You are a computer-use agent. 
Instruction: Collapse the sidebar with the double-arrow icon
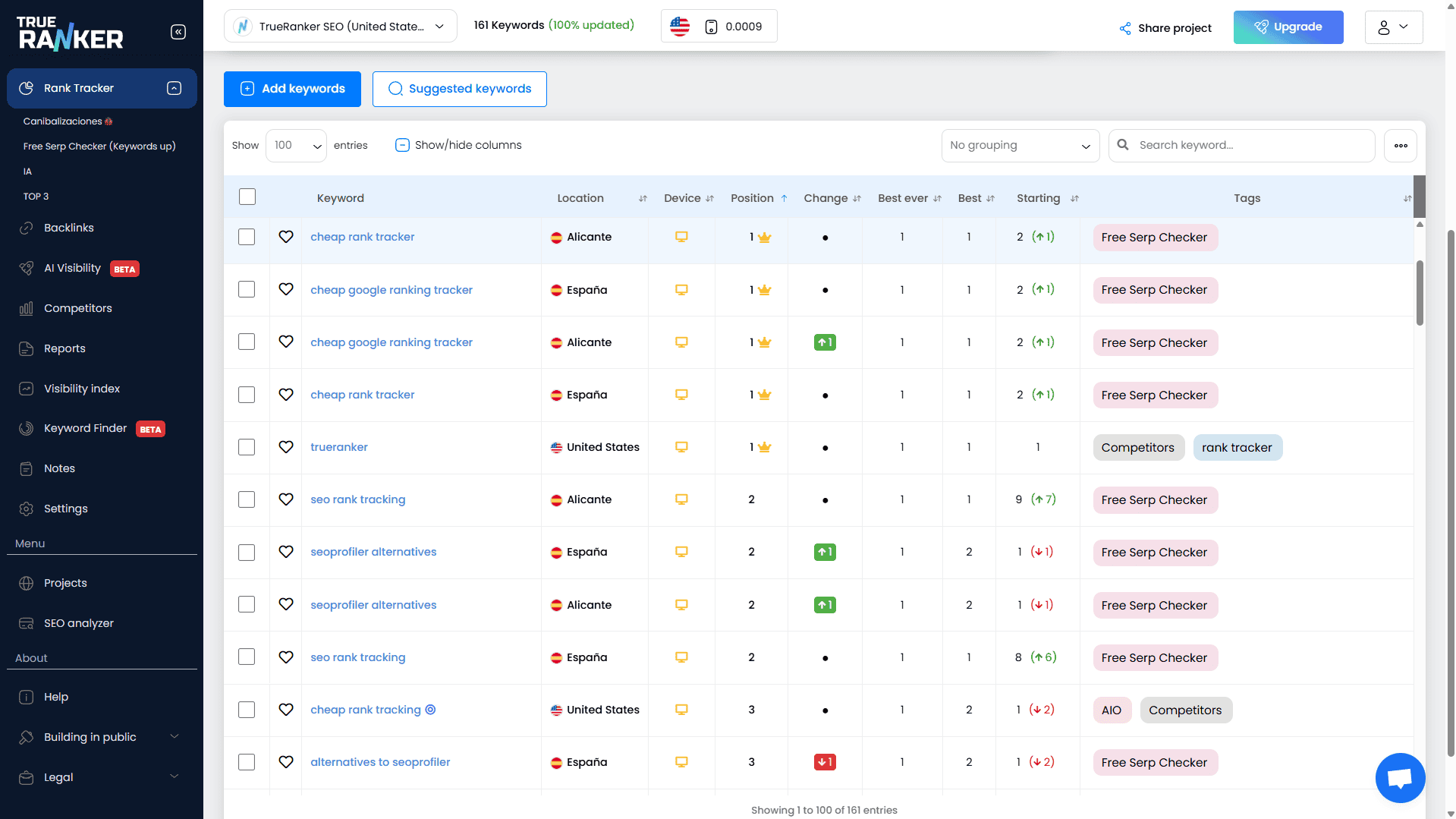coord(178,32)
